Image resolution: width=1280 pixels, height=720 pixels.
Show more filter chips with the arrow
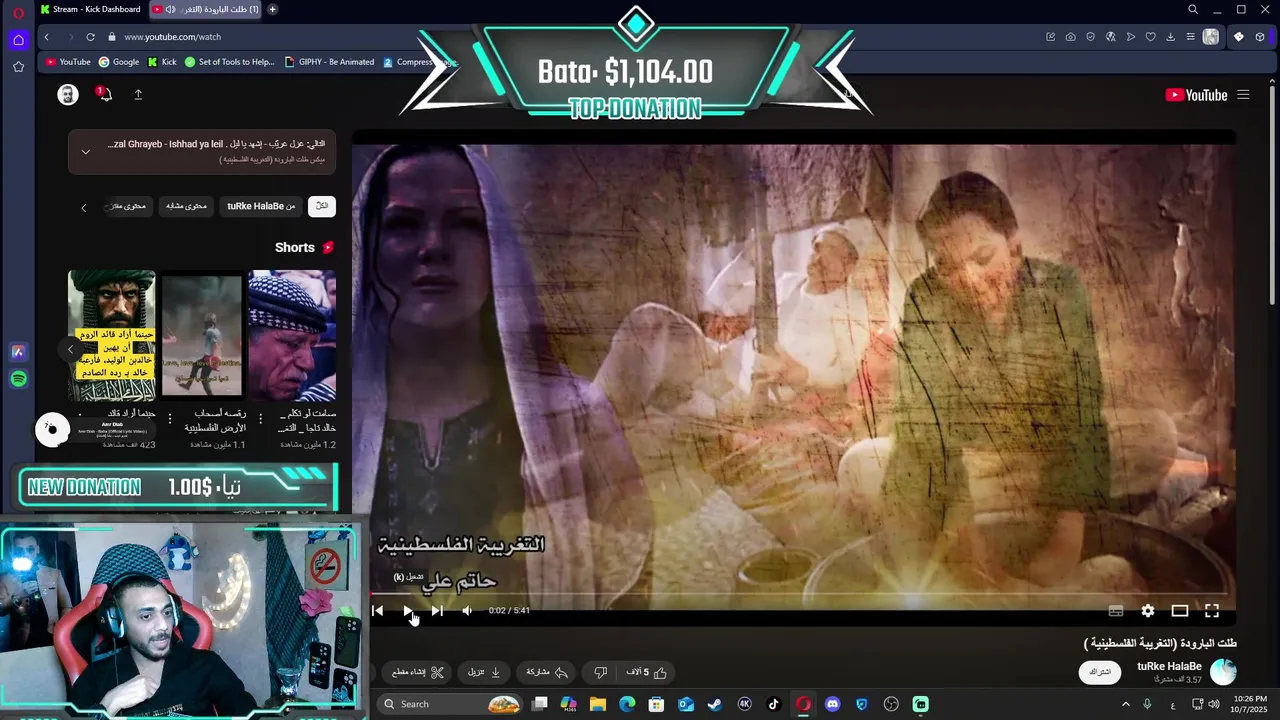pos(84,207)
